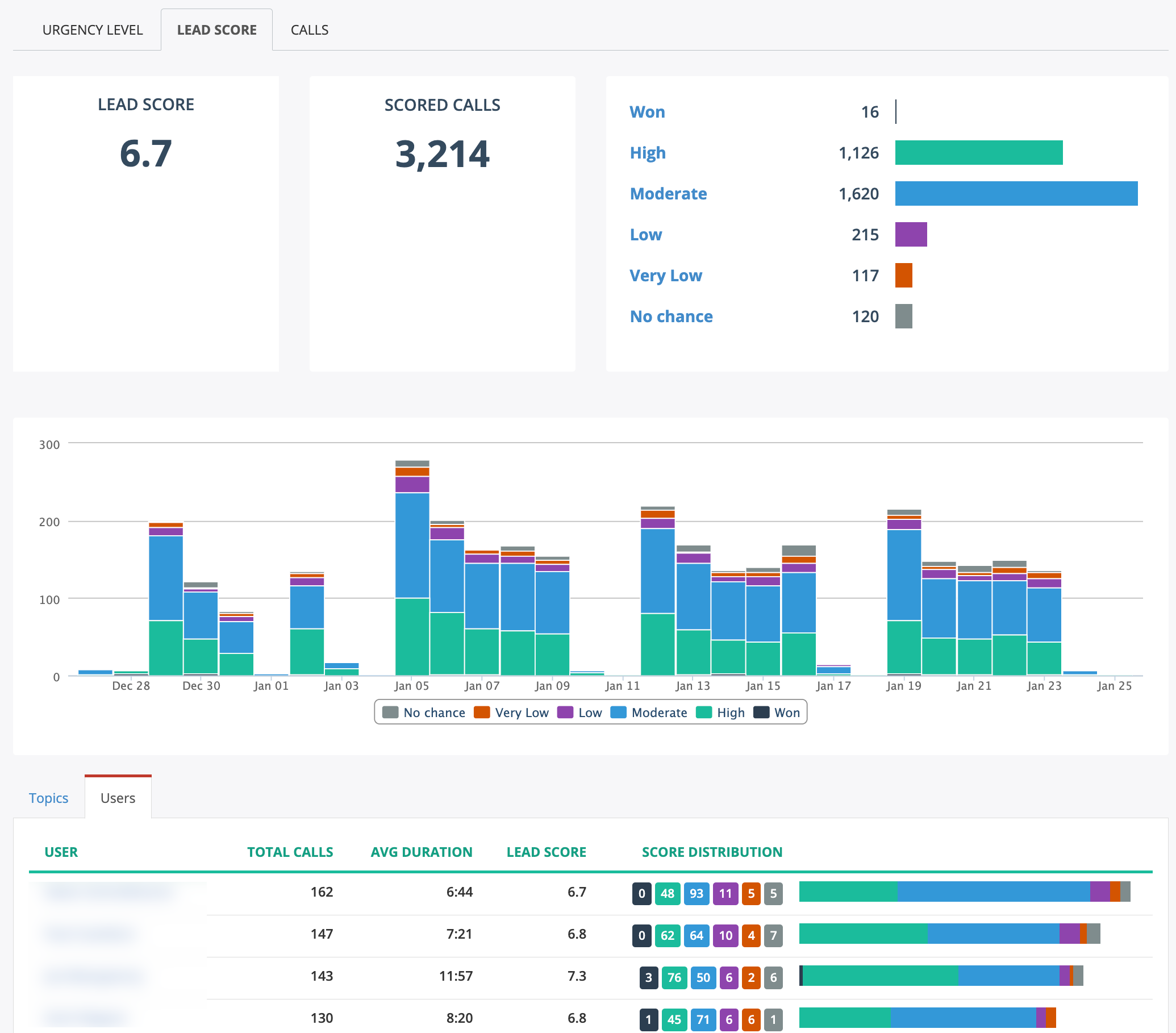Toggle High legend swatch in chart
Screen dimensions: 1176x1033
(x=704, y=713)
